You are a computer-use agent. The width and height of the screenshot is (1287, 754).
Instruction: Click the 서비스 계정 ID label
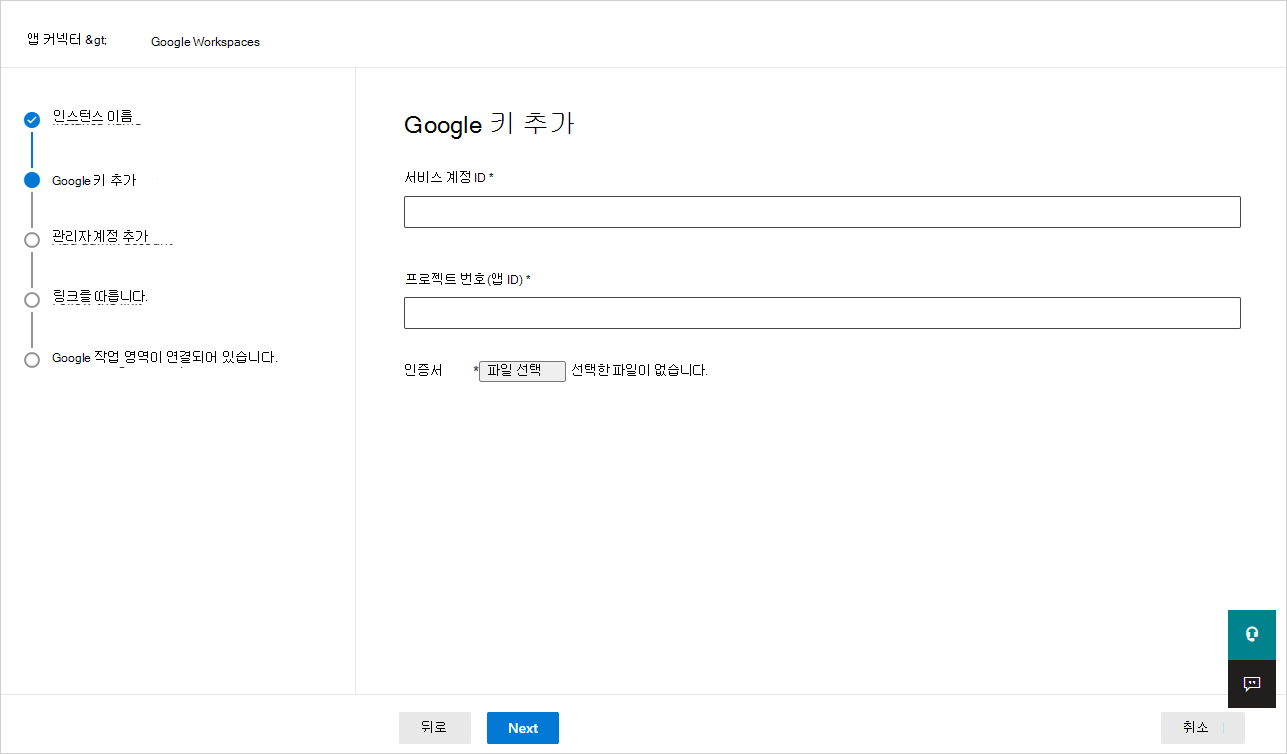click(x=449, y=177)
